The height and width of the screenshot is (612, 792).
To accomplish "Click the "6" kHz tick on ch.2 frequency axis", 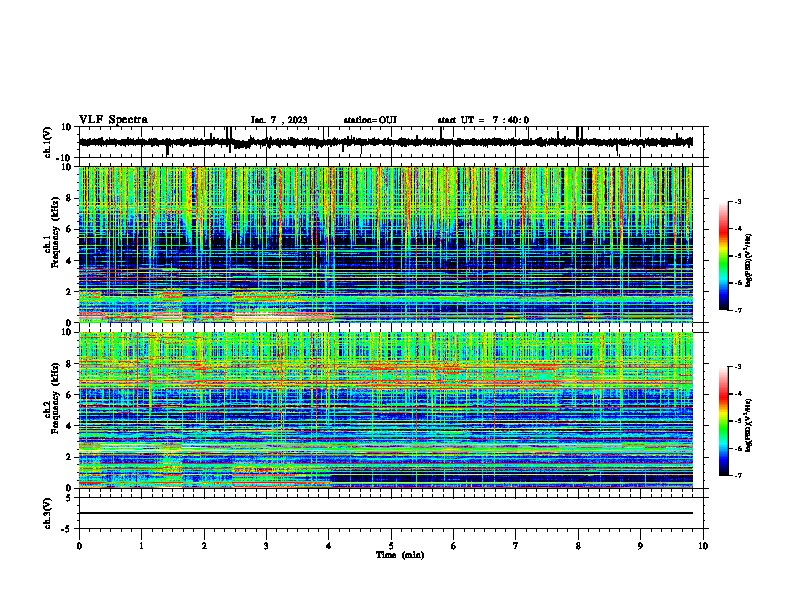I will tap(70, 395).
